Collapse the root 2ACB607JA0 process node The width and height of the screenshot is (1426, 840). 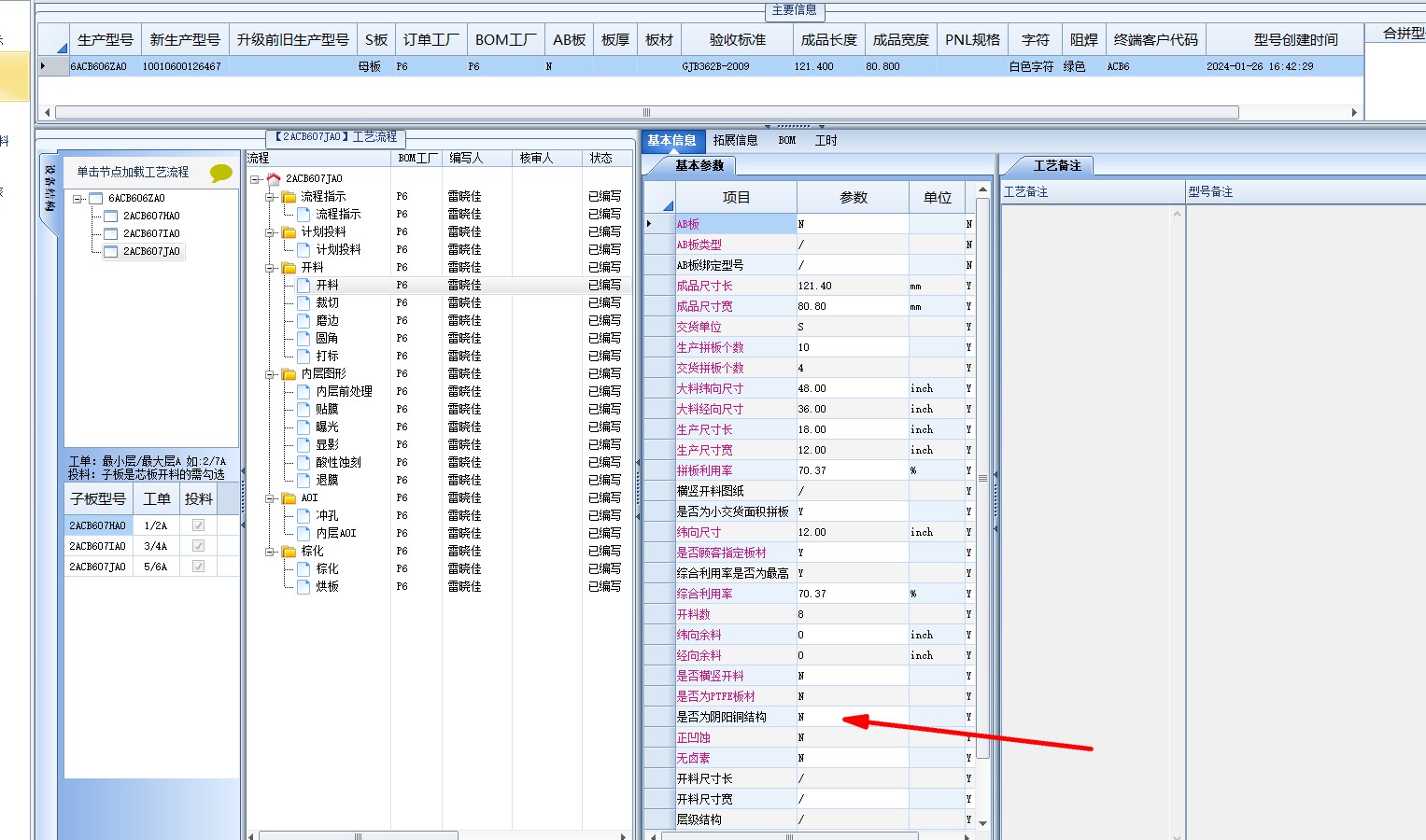pyautogui.click(x=254, y=178)
